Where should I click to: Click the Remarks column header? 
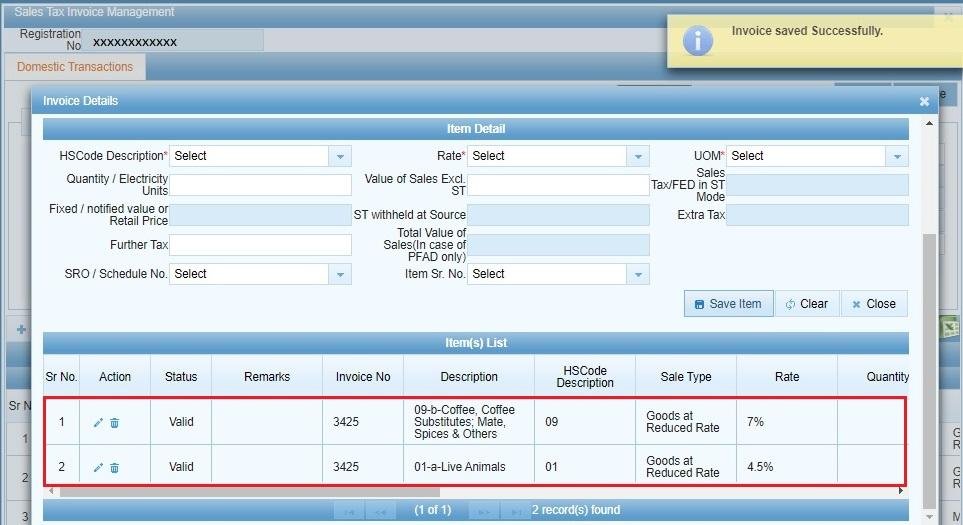pyautogui.click(x=267, y=376)
